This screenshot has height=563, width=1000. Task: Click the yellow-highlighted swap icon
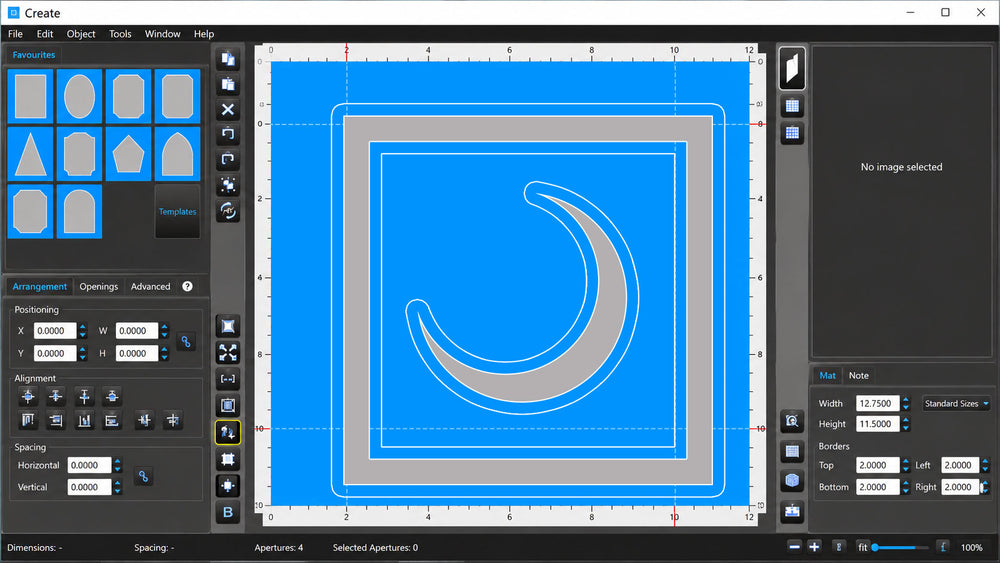(x=228, y=432)
